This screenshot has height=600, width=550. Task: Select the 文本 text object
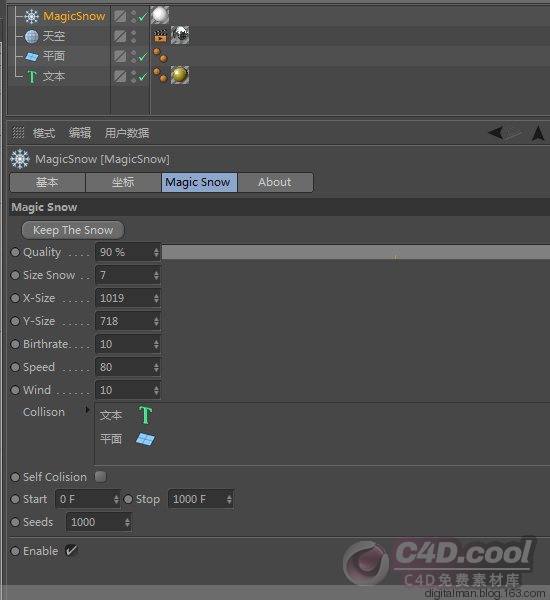(54, 76)
